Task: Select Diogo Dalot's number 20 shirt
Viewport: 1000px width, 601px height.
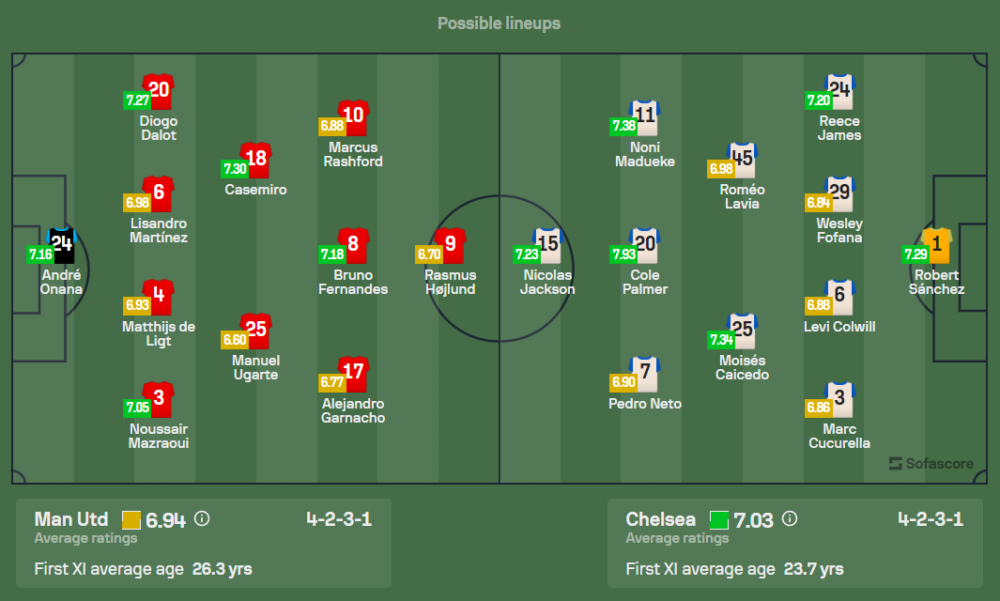Action: 159,91
